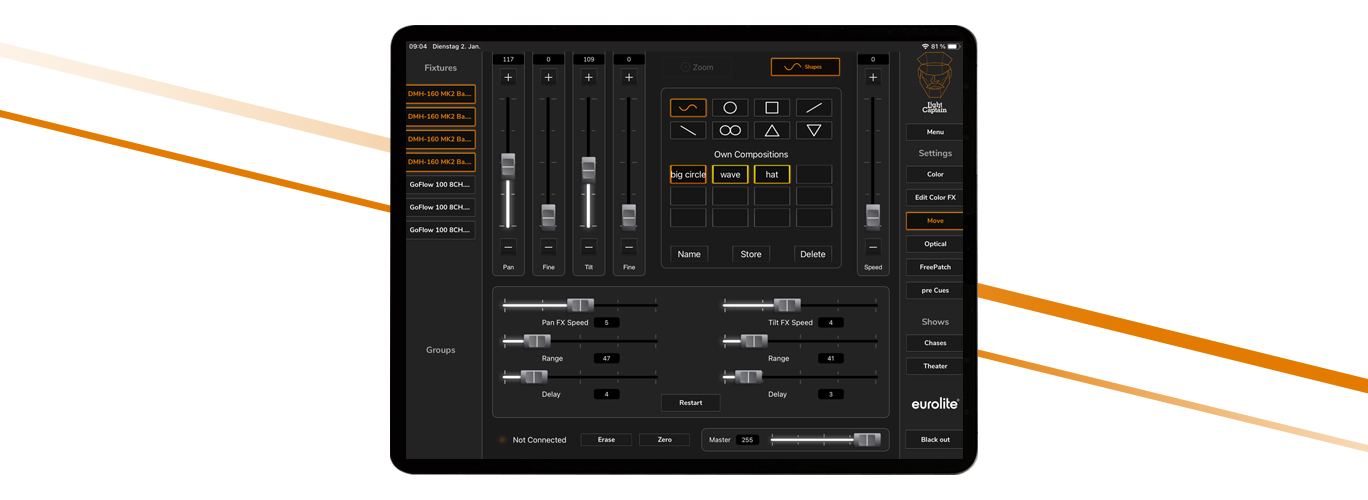Open the Menu in the sidebar

935,132
